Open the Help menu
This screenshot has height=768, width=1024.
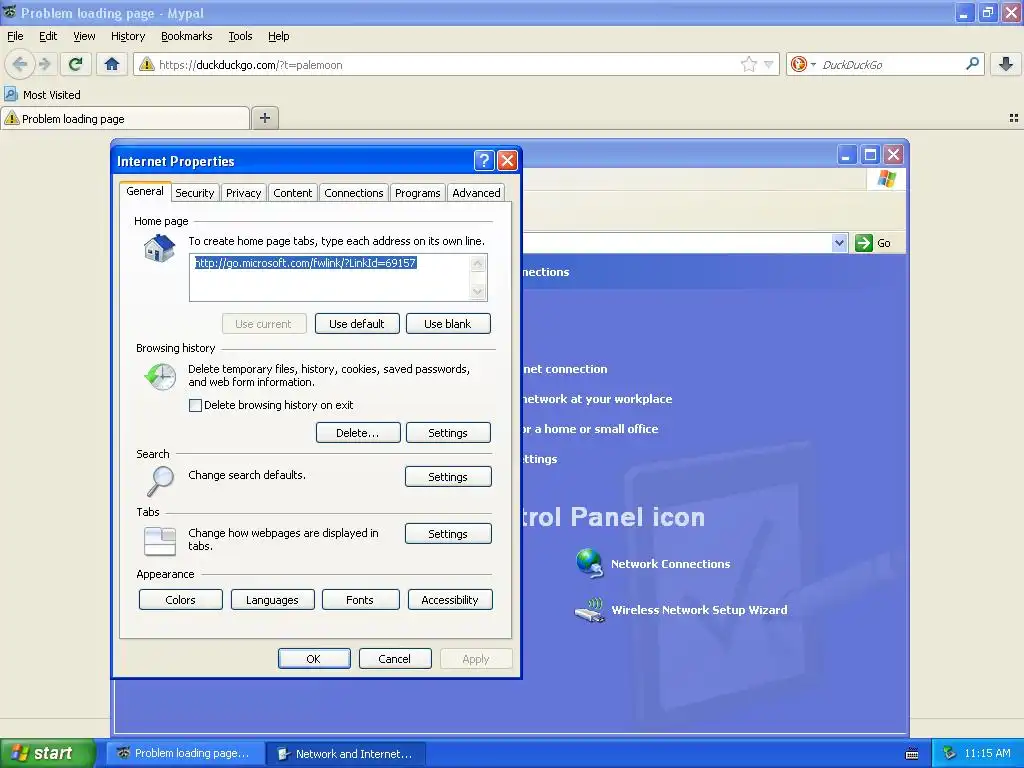[x=278, y=36]
